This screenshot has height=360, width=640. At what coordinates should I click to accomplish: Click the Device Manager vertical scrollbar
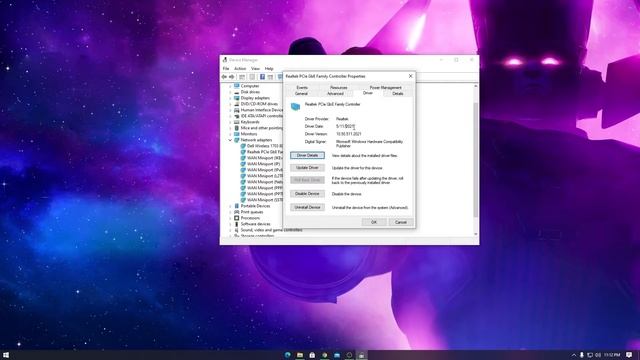(x=476, y=160)
